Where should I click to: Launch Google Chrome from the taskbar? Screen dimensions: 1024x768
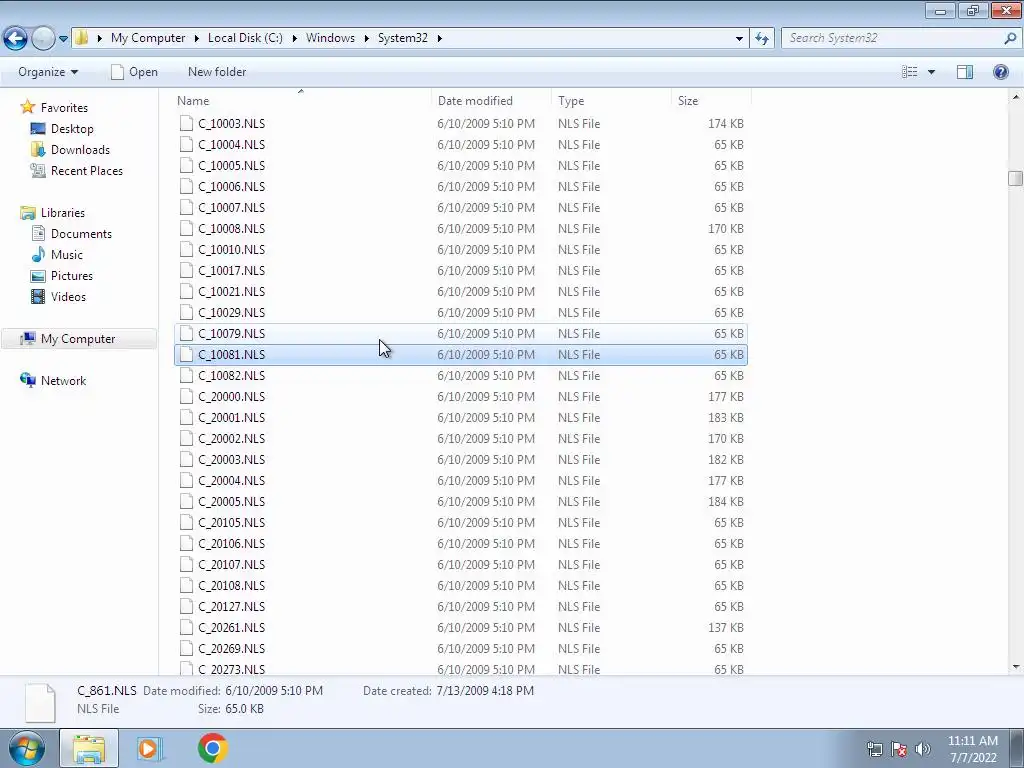click(213, 748)
